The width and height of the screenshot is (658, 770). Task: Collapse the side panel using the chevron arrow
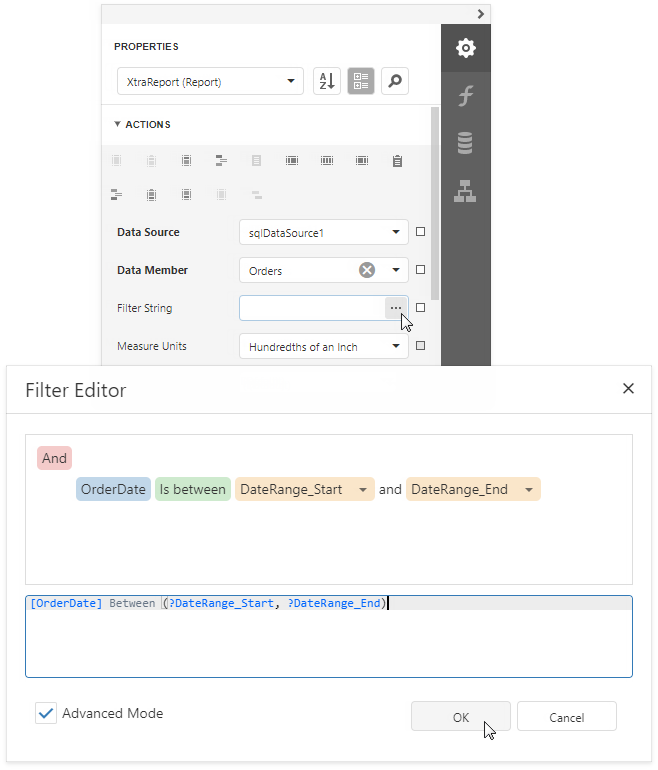481,14
